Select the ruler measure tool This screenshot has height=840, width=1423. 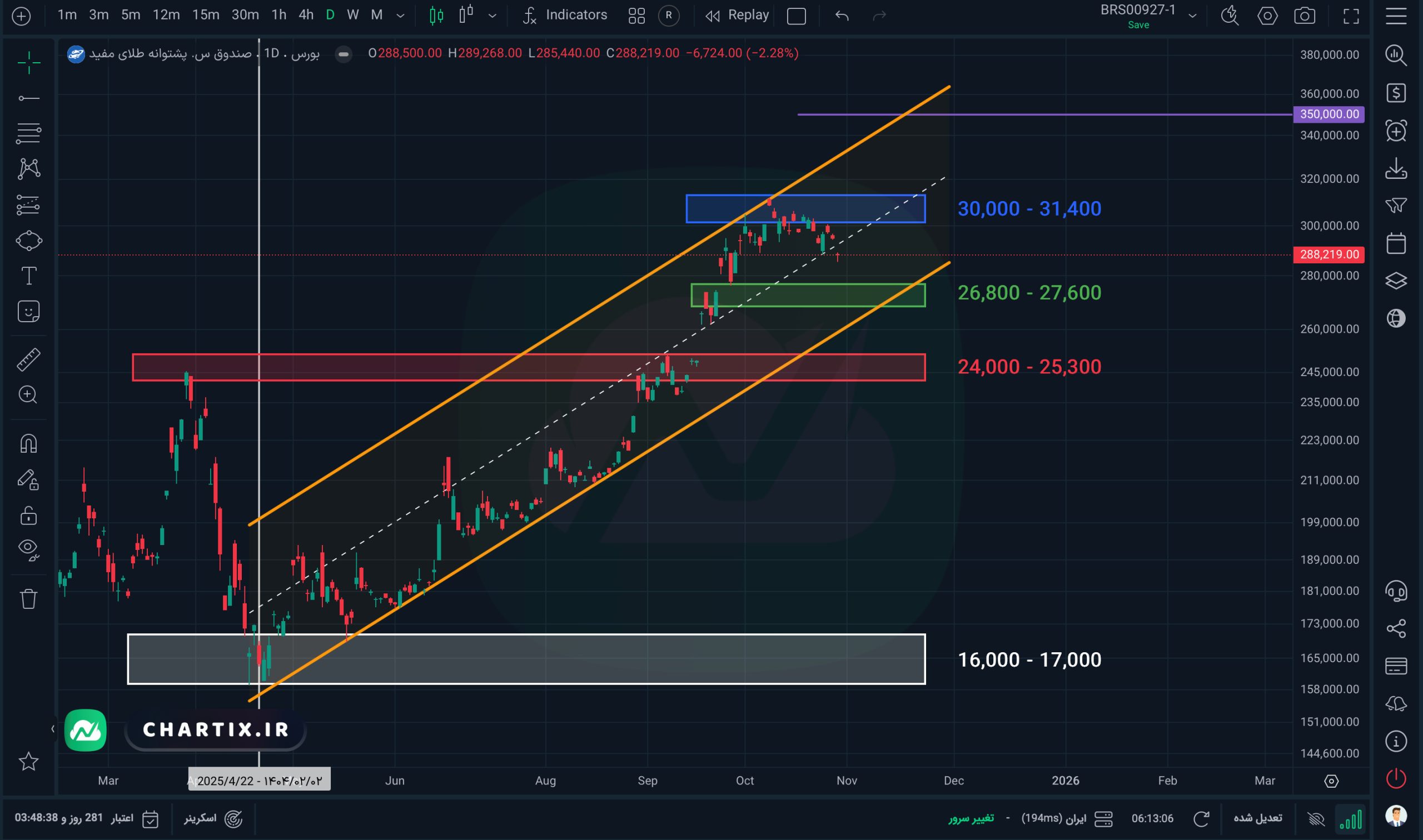(x=28, y=359)
